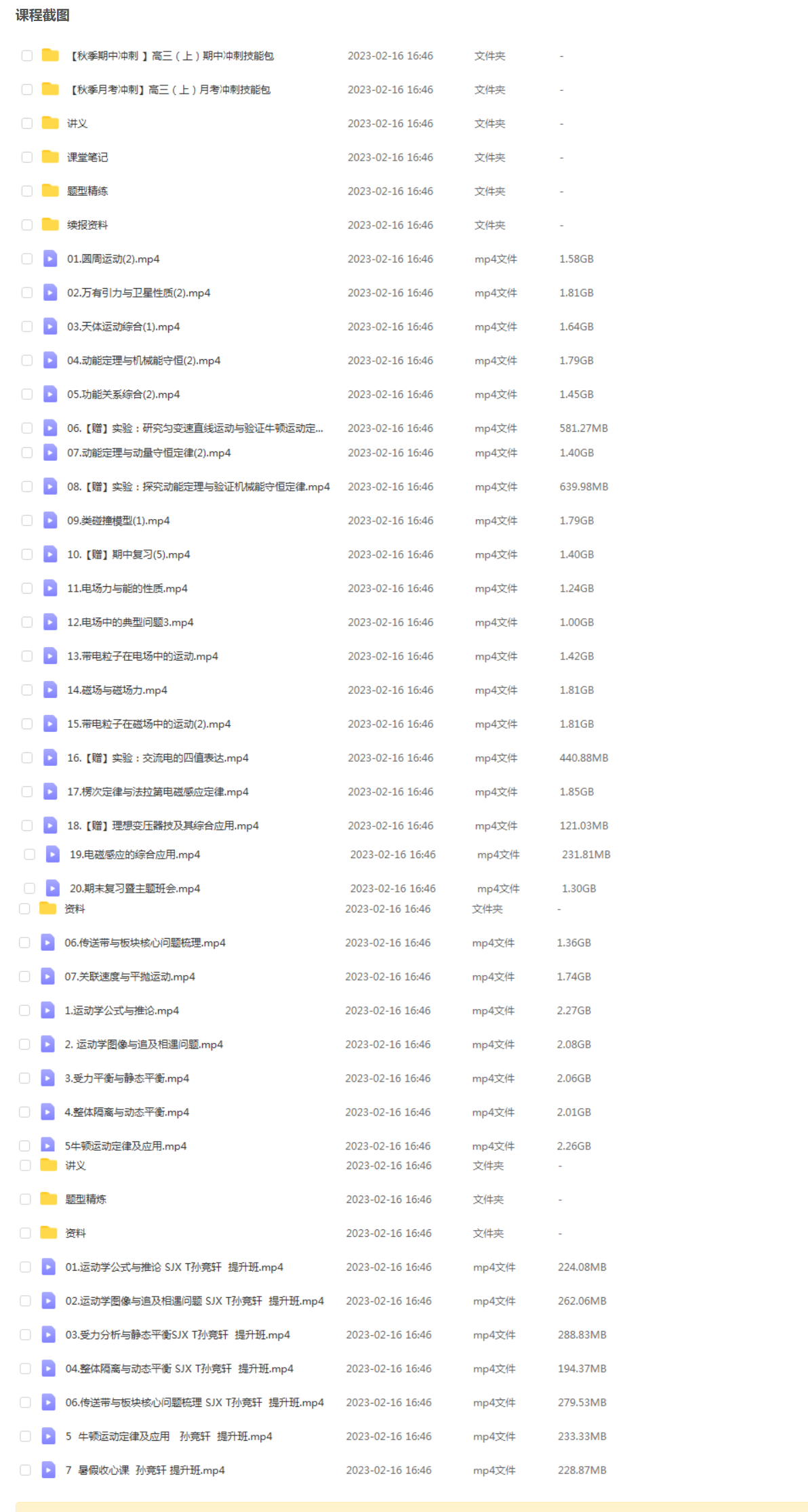Click video icon of 14.磁场与磁场力.mp4

coord(50,689)
